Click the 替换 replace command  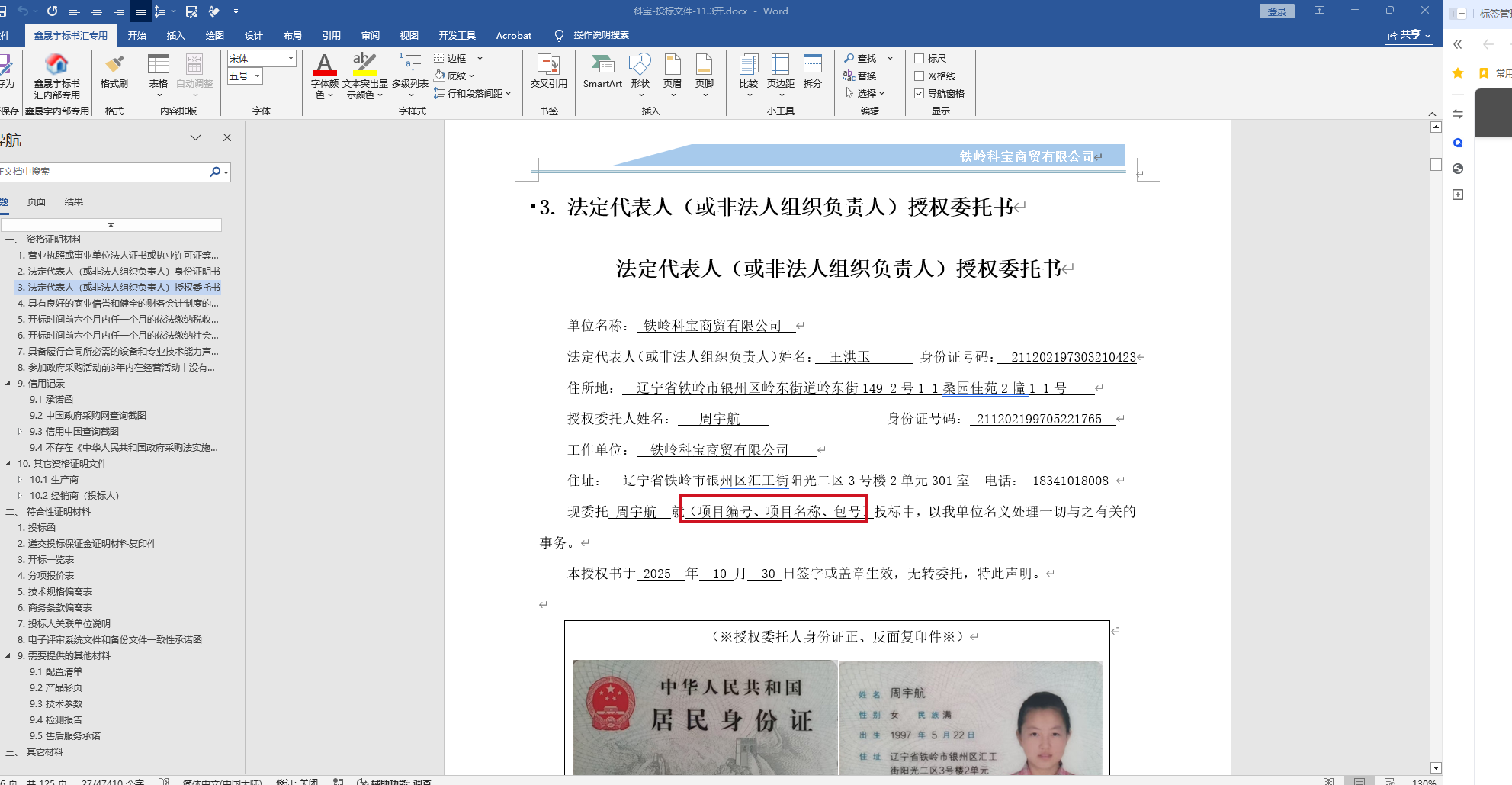click(859, 76)
